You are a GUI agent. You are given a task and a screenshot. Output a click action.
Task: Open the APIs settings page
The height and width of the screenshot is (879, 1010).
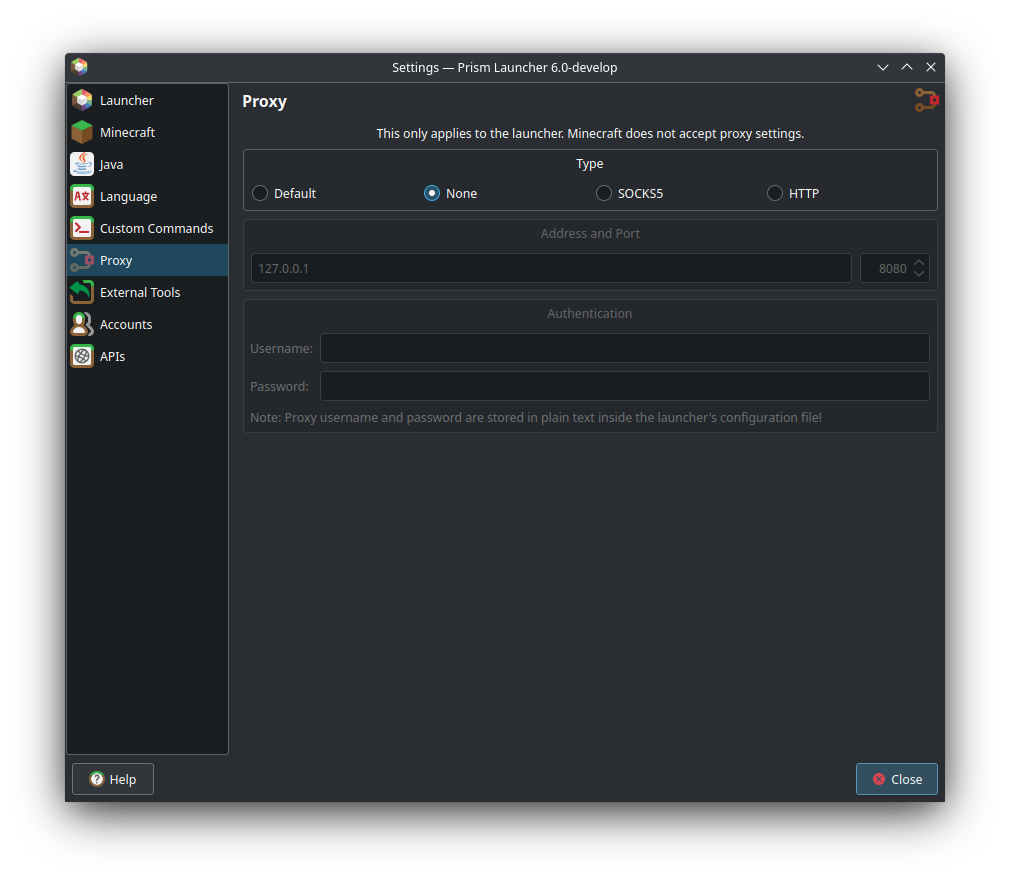tap(148, 356)
